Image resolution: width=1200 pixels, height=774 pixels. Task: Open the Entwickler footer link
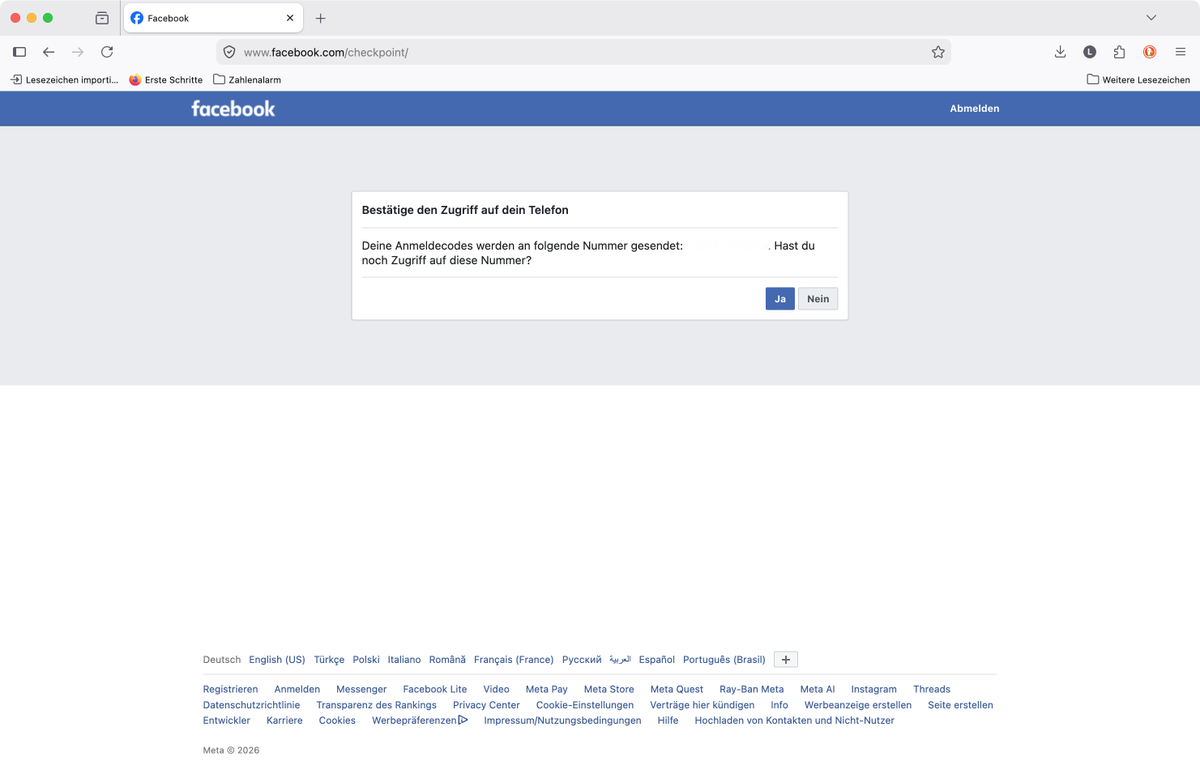(227, 720)
